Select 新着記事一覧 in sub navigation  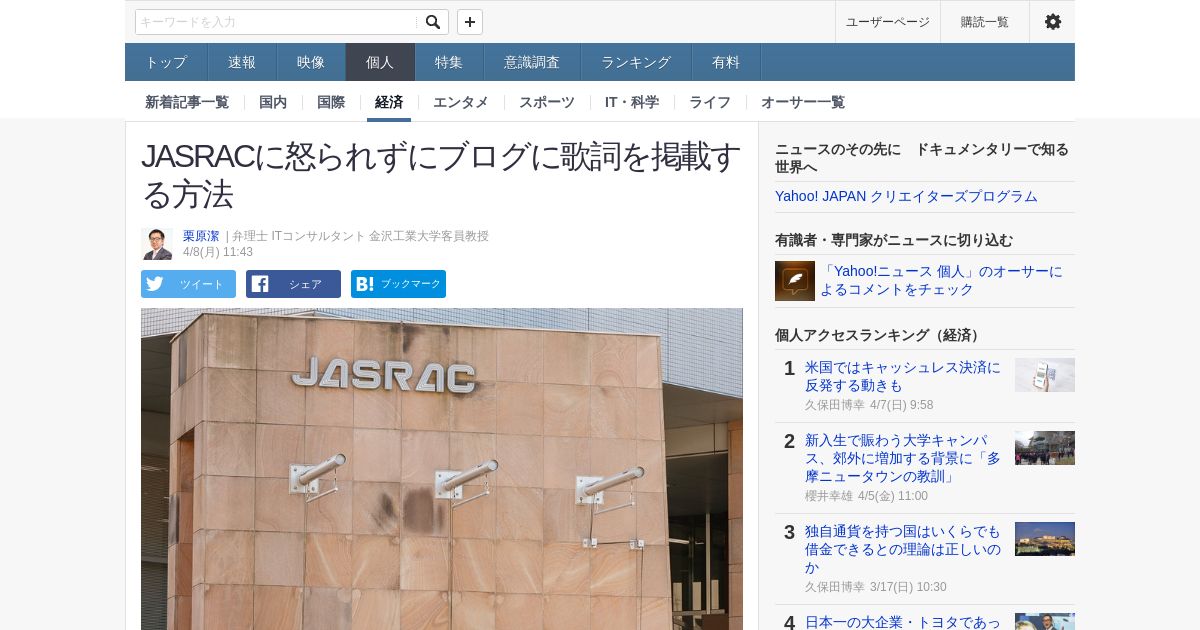pyautogui.click(x=187, y=102)
